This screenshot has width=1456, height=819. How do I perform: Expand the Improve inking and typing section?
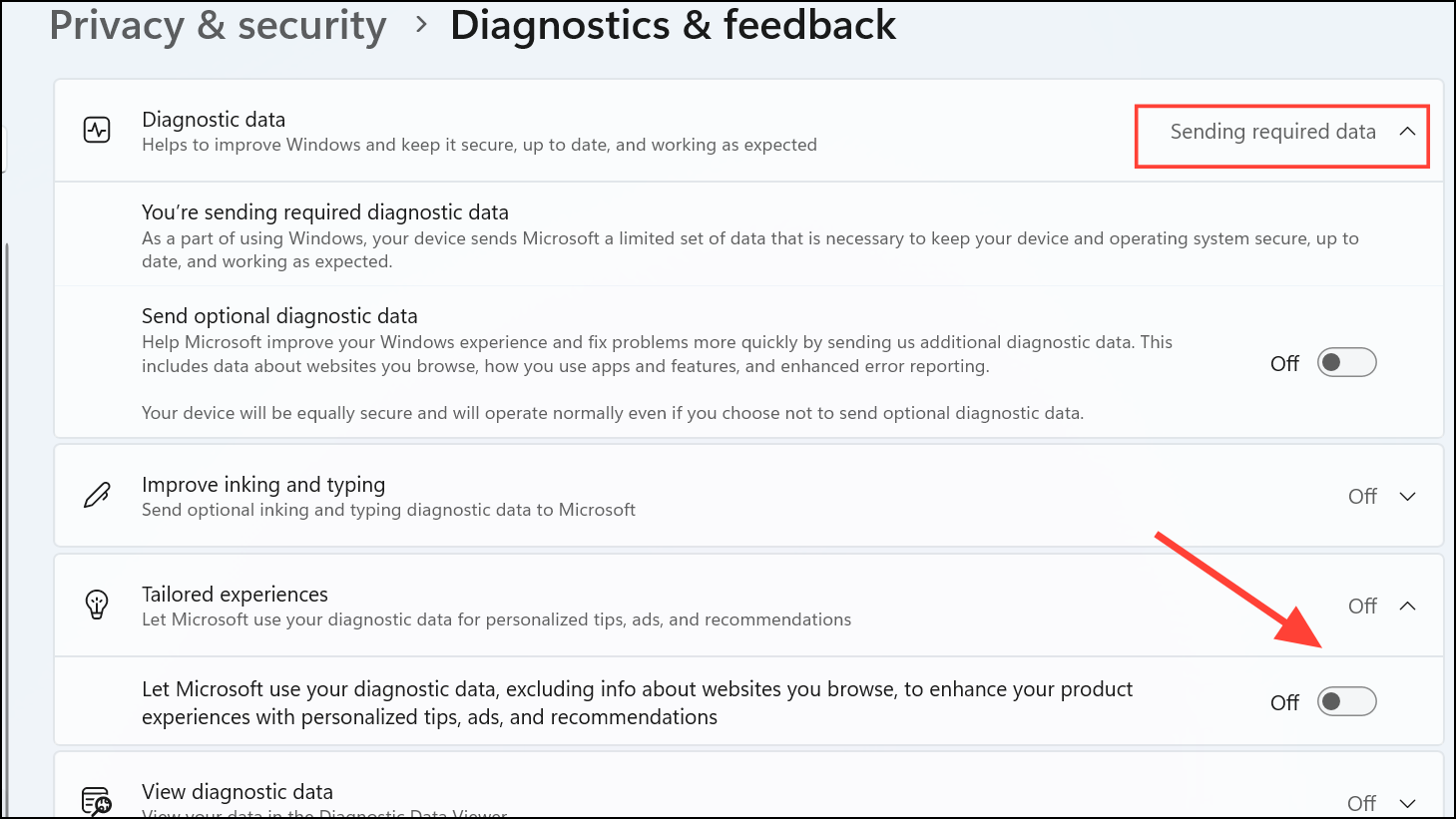point(1407,495)
